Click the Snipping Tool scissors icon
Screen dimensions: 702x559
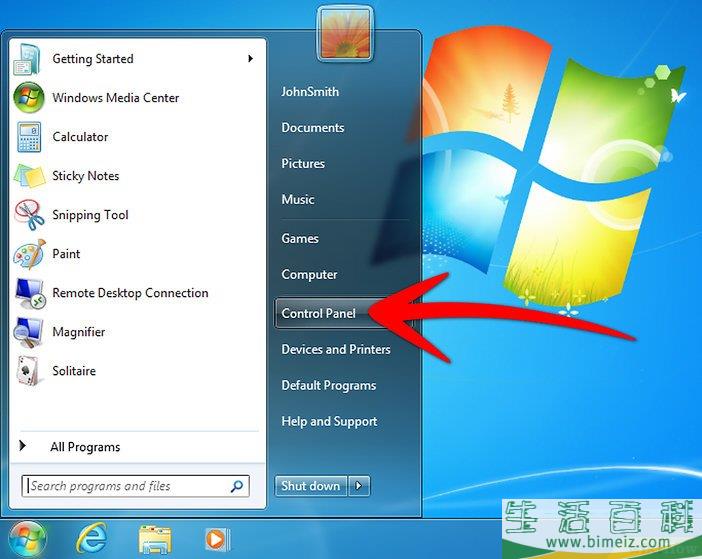(30, 215)
